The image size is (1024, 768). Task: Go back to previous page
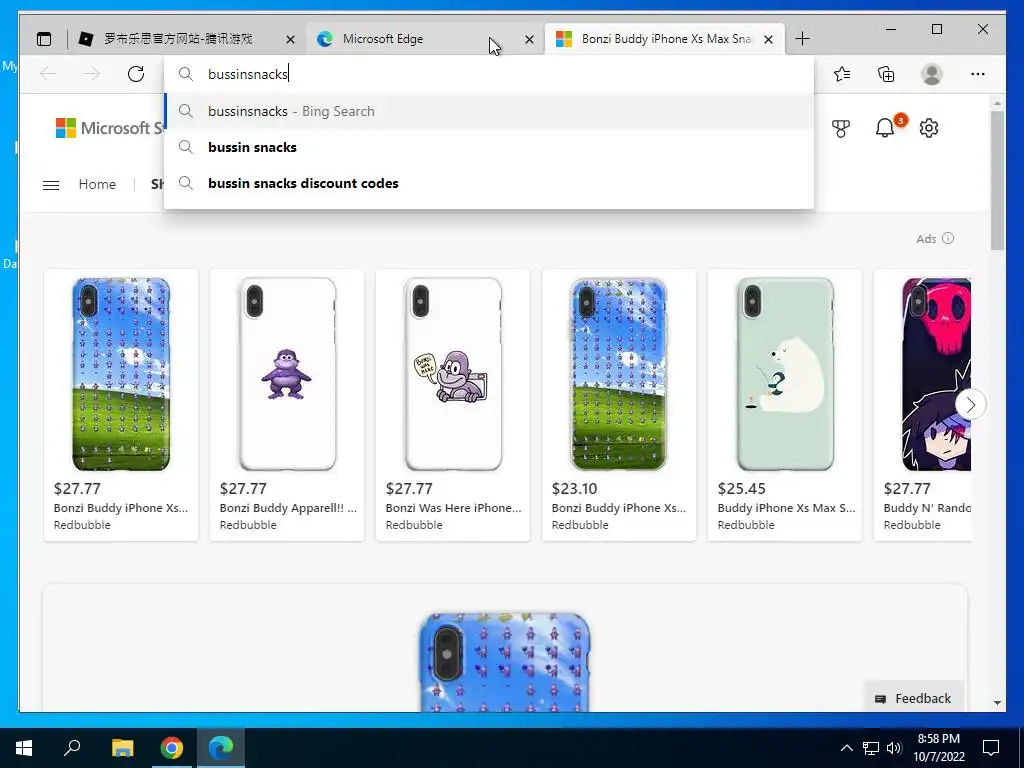pos(48,74)
